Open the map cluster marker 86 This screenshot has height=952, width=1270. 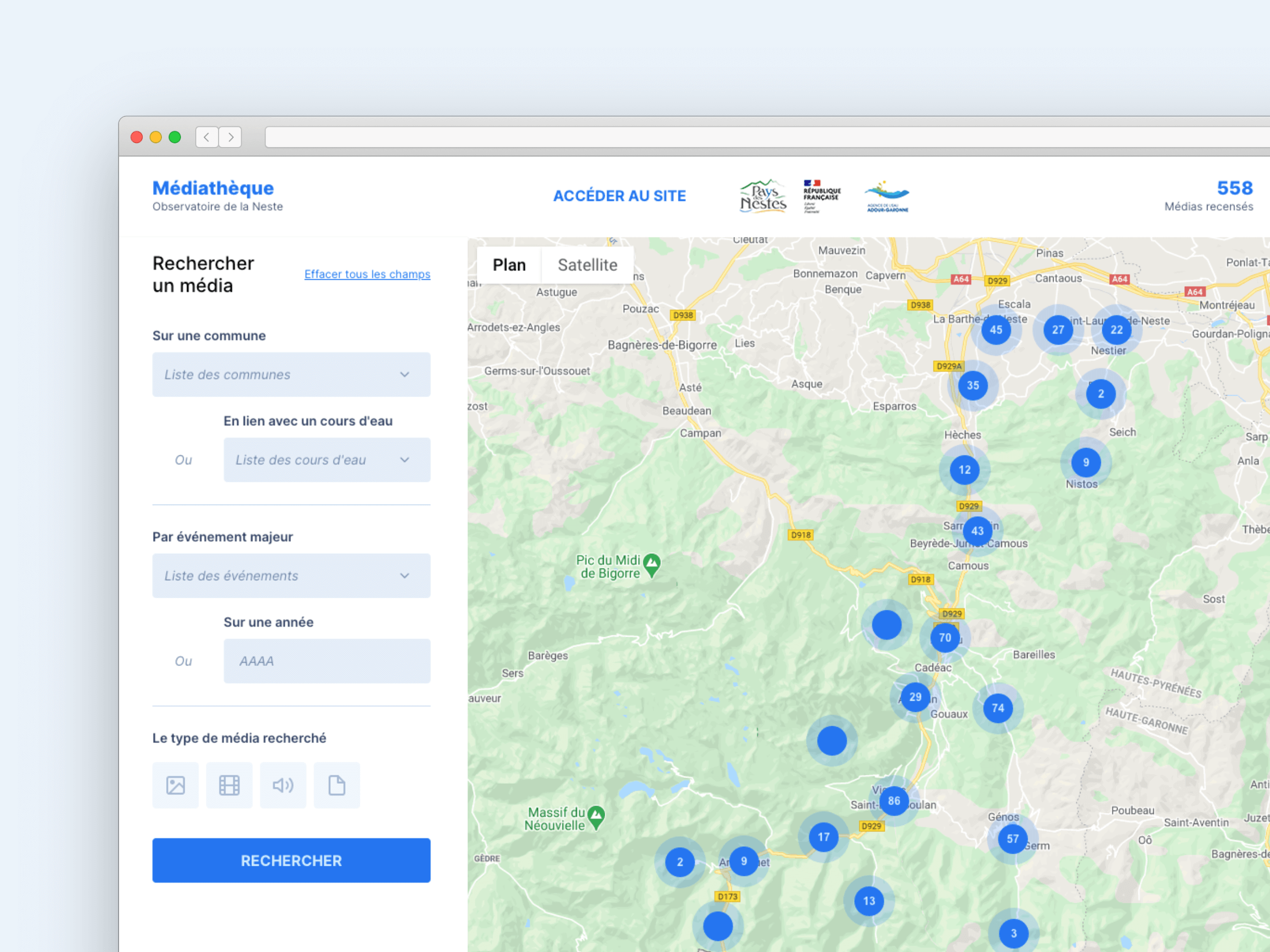click(x=894, y=801)
